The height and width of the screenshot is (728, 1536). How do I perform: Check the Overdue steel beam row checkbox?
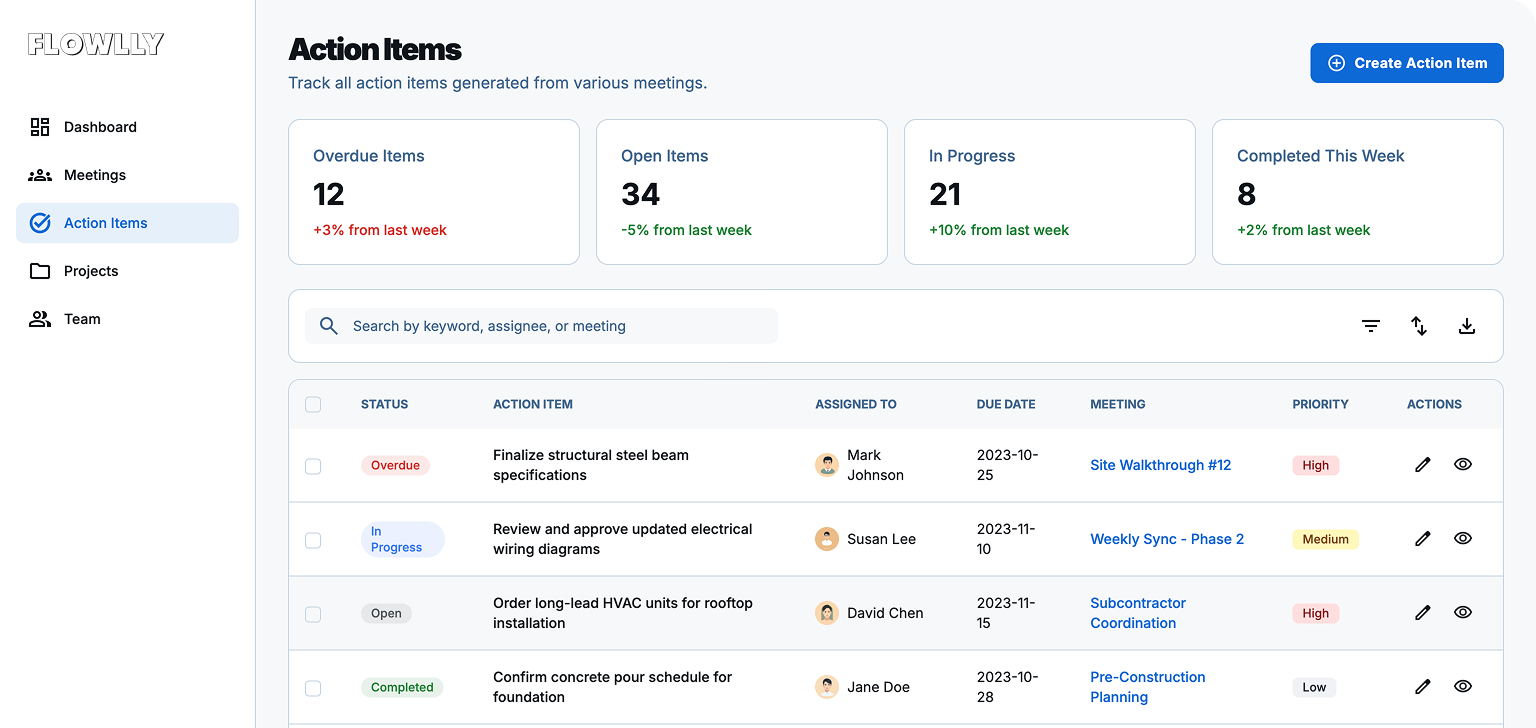[x=313, y=466]
